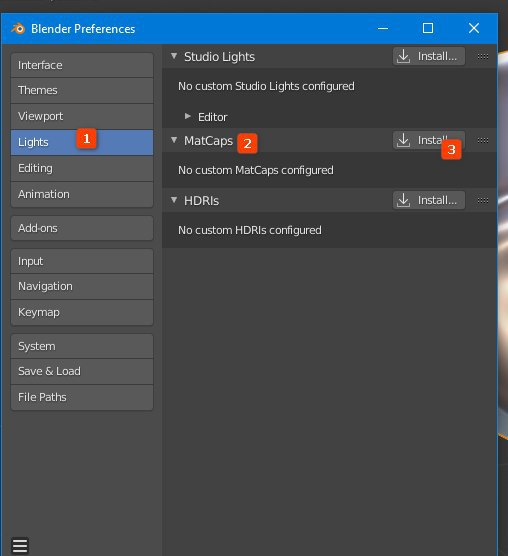Image resolution: width=508 pixels, height=556 pixels.
Task: Click the HDRIs panel drag grip
Action: click(x=482, y=200)
